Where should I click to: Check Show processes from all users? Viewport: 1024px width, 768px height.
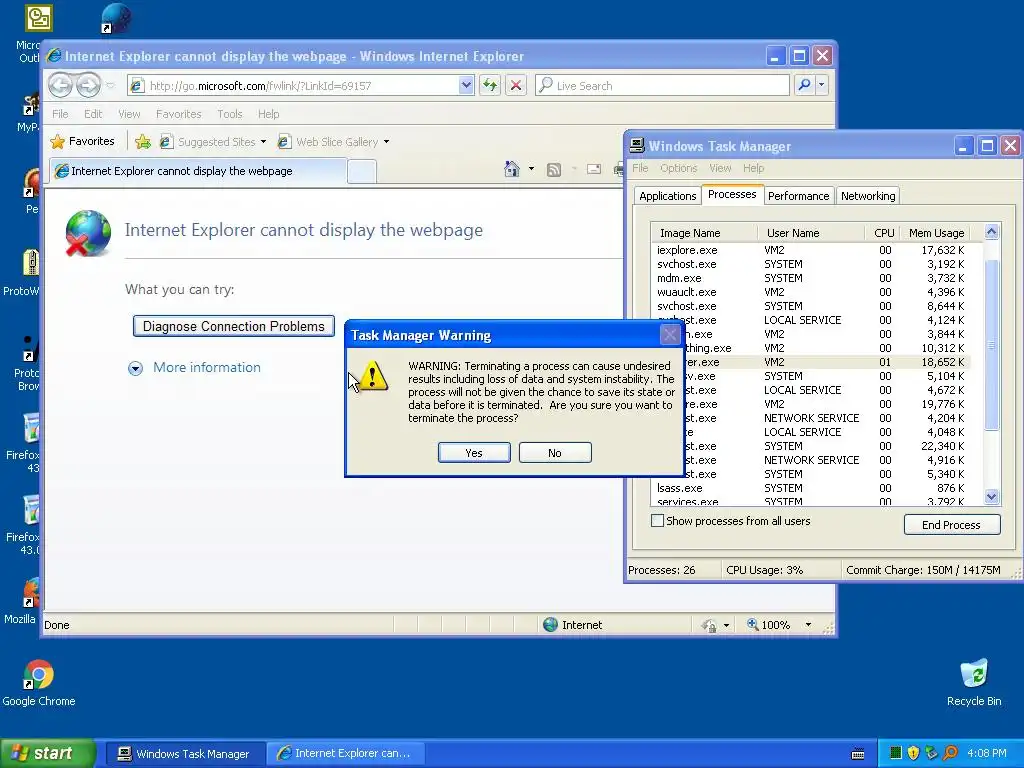(658, 520)
